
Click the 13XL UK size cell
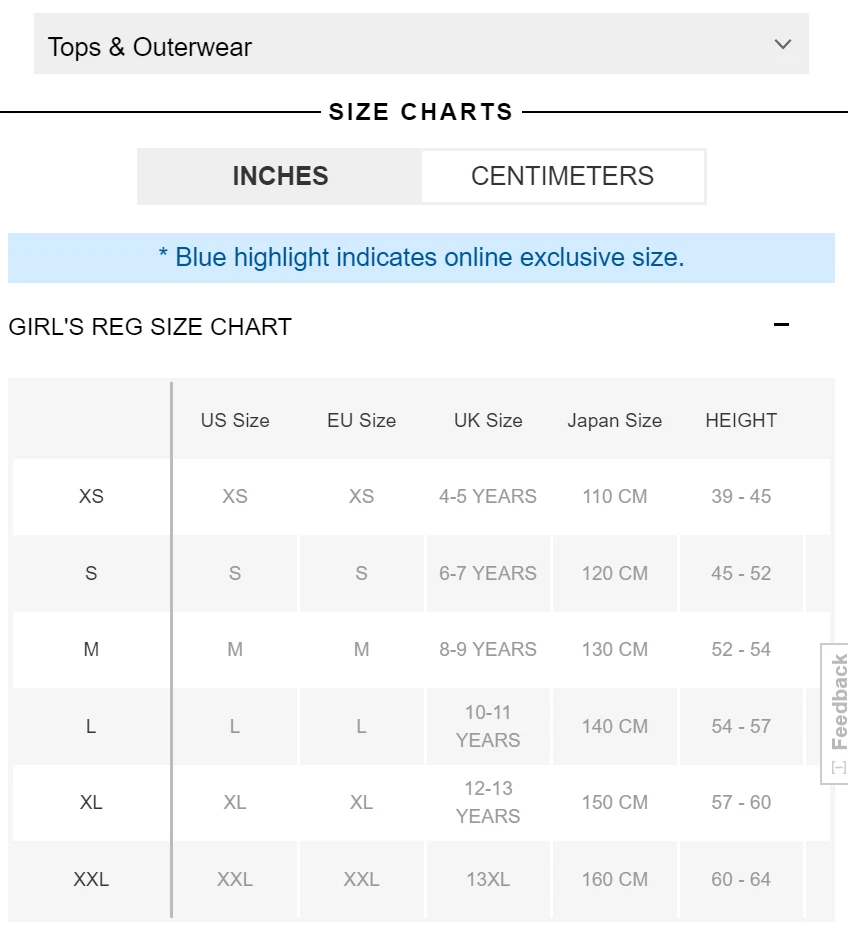click(488, 879)
